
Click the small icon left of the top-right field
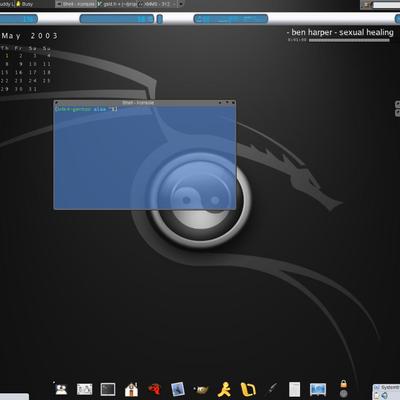[366, 5]
